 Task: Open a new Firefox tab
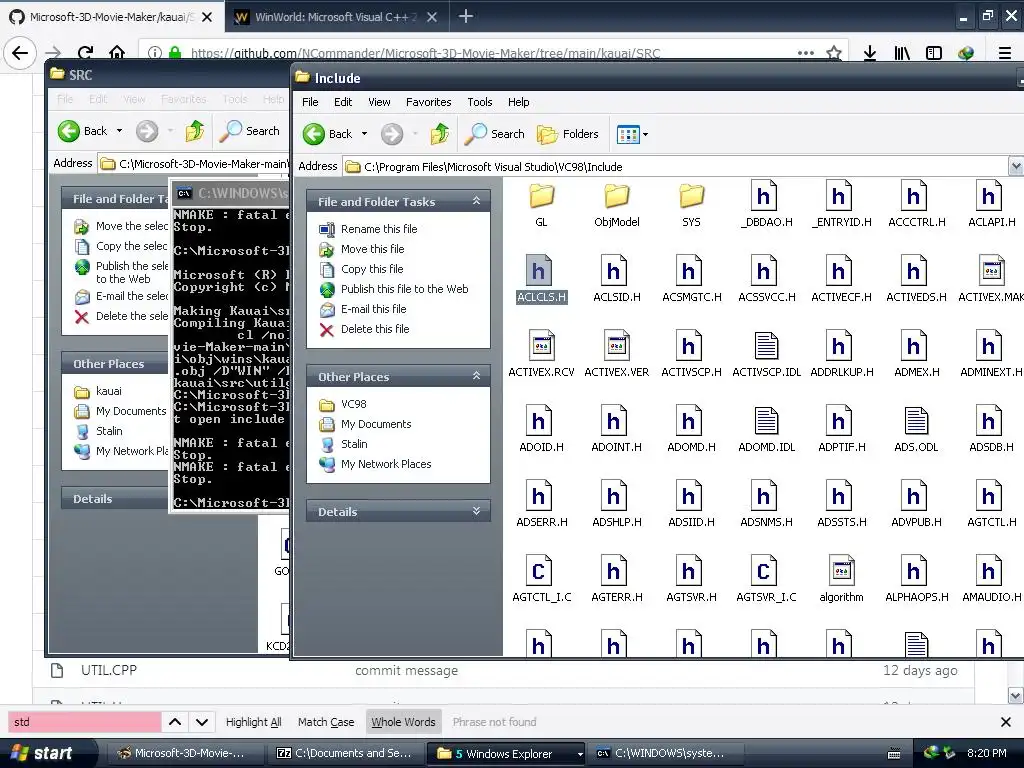click(466, 16)
